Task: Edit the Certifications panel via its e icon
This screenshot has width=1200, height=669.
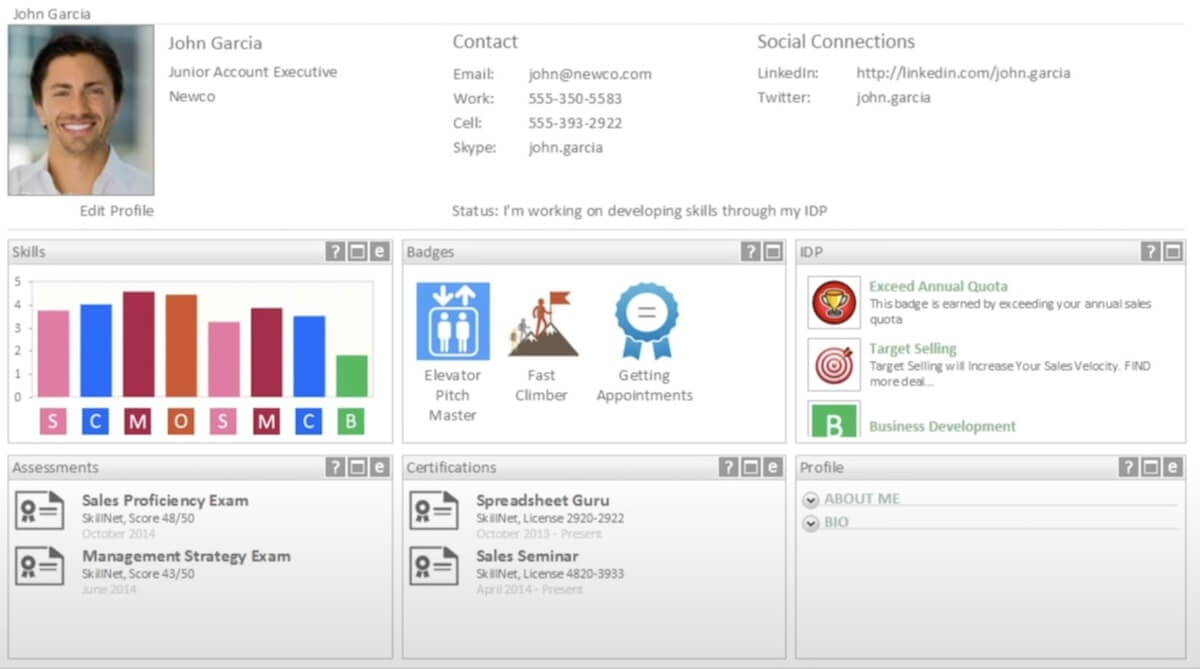Action: [x=773, y=467]
